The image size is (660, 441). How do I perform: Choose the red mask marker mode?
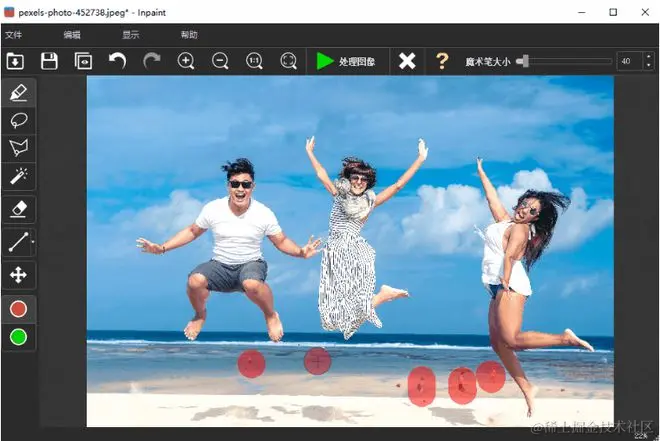(x=17, y=310)
